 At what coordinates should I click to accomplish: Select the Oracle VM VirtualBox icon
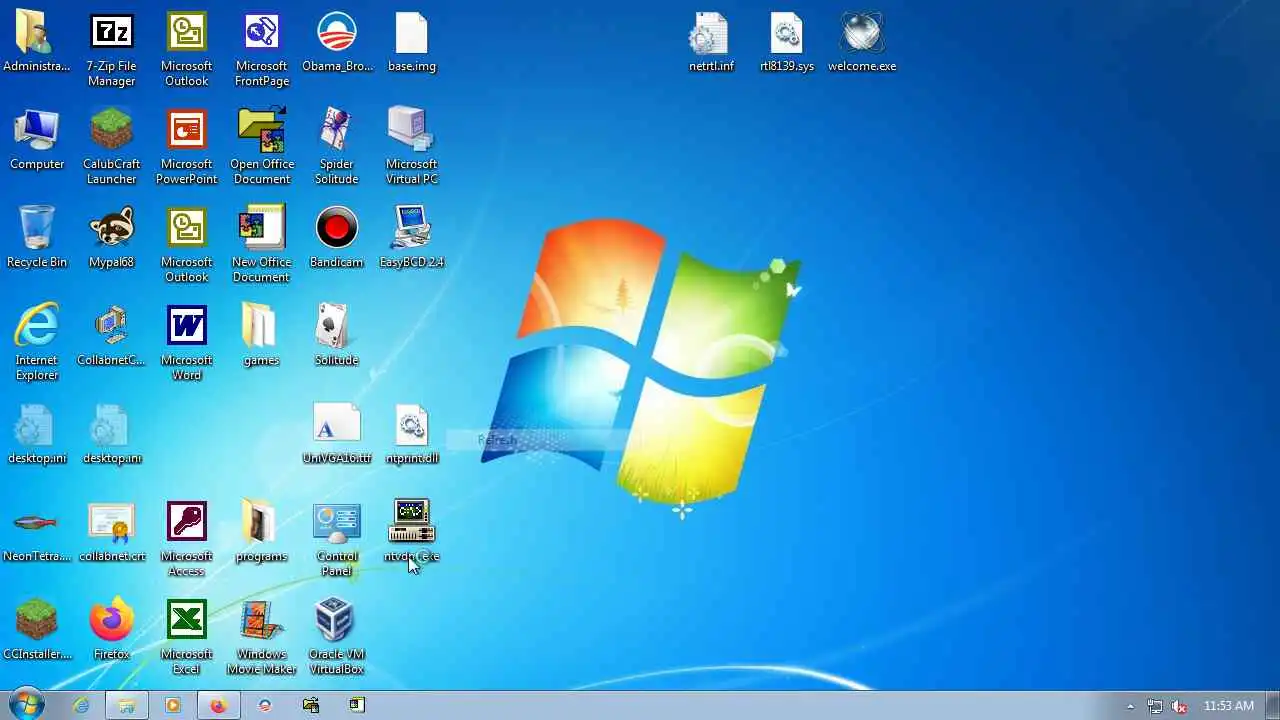[x=336, y=637]
